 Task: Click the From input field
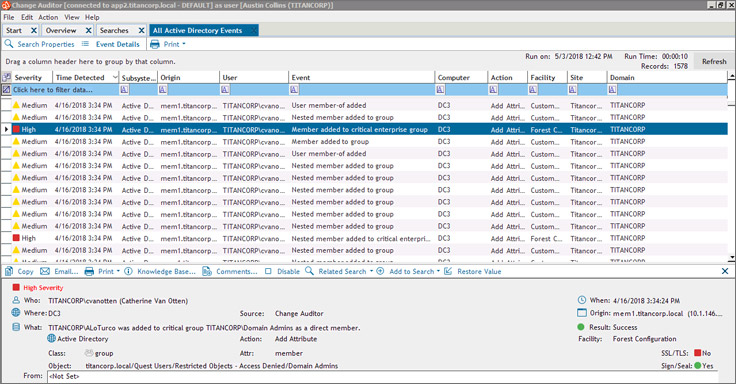pyautogui.click(x=383, y=376)
